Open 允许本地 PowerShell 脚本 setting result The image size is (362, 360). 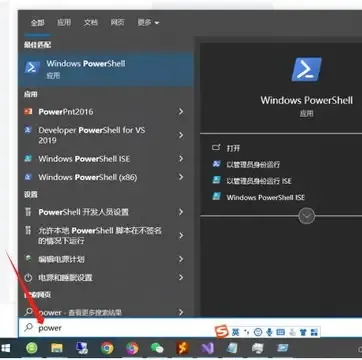coord(106,235)
